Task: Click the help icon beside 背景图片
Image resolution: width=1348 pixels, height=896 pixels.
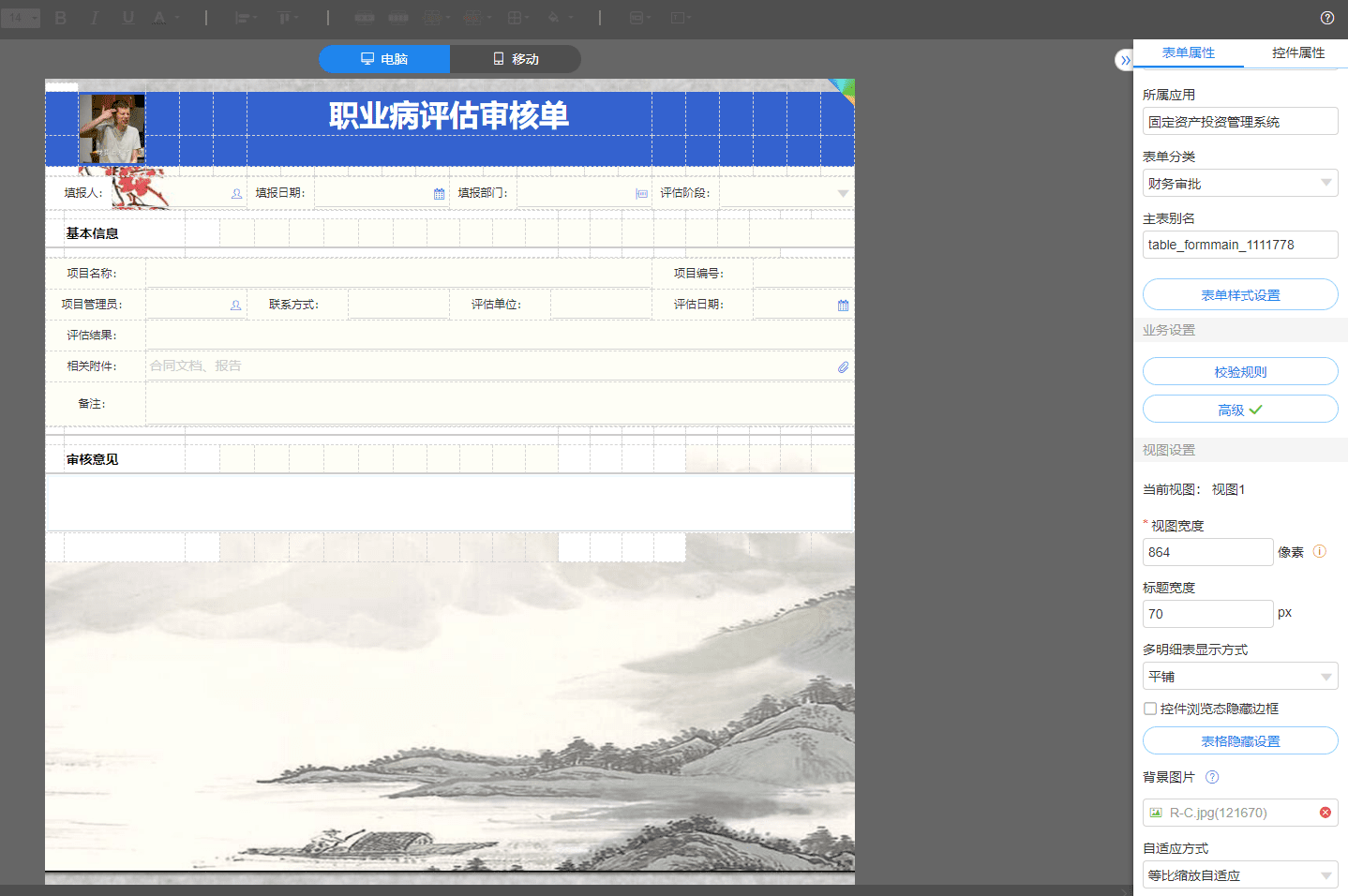Action: [x=1212, y=777]
